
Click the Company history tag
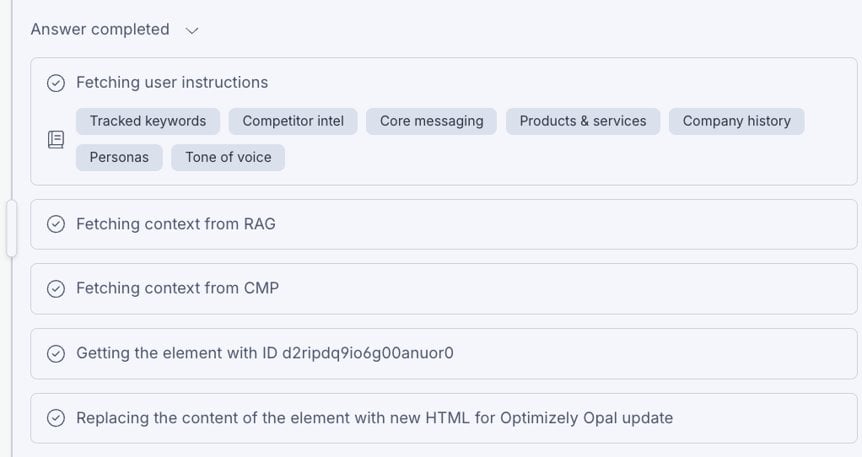pyautogui.click(x=736, y=121)
